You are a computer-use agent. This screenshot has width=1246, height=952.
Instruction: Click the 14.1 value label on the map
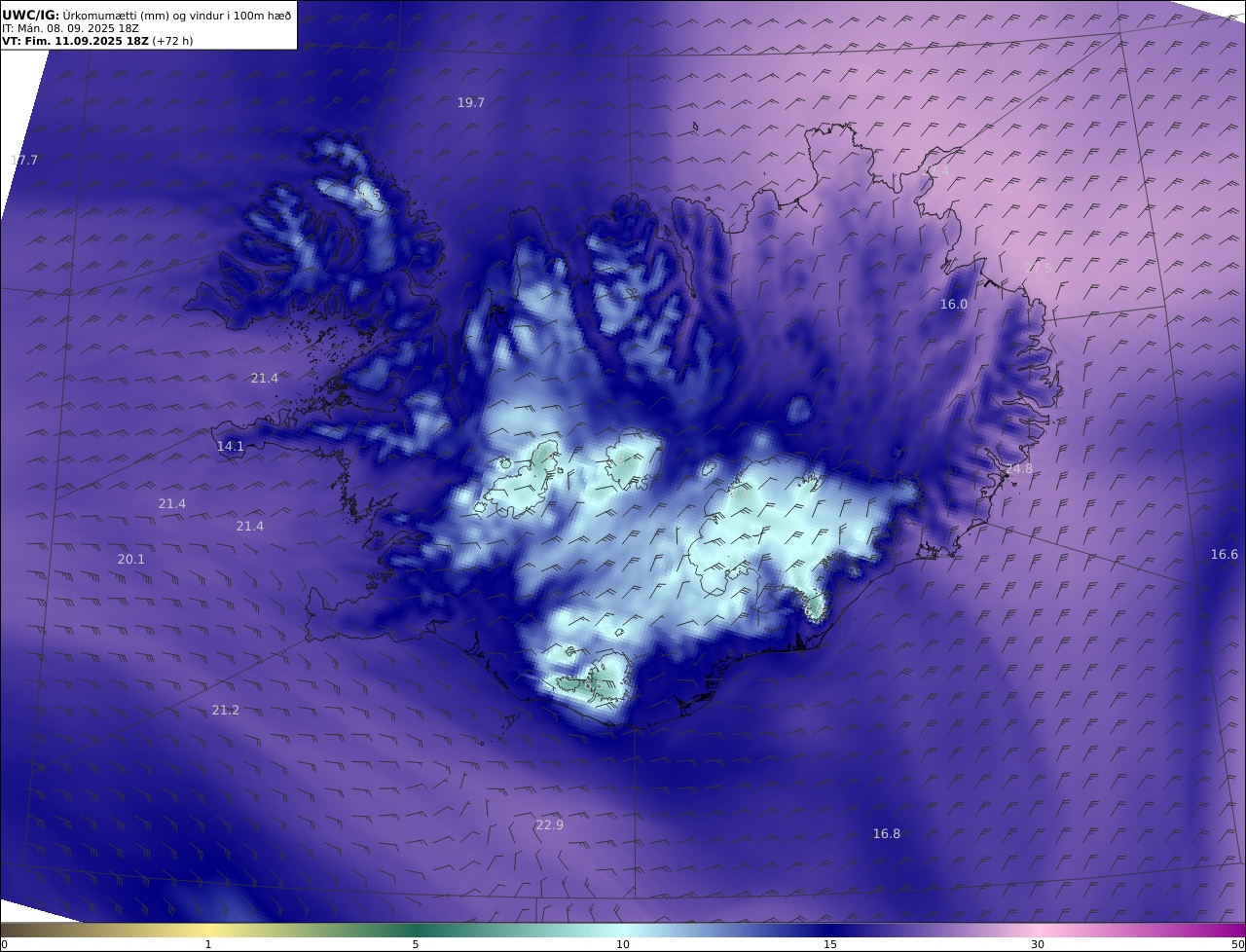pos(231,446)
